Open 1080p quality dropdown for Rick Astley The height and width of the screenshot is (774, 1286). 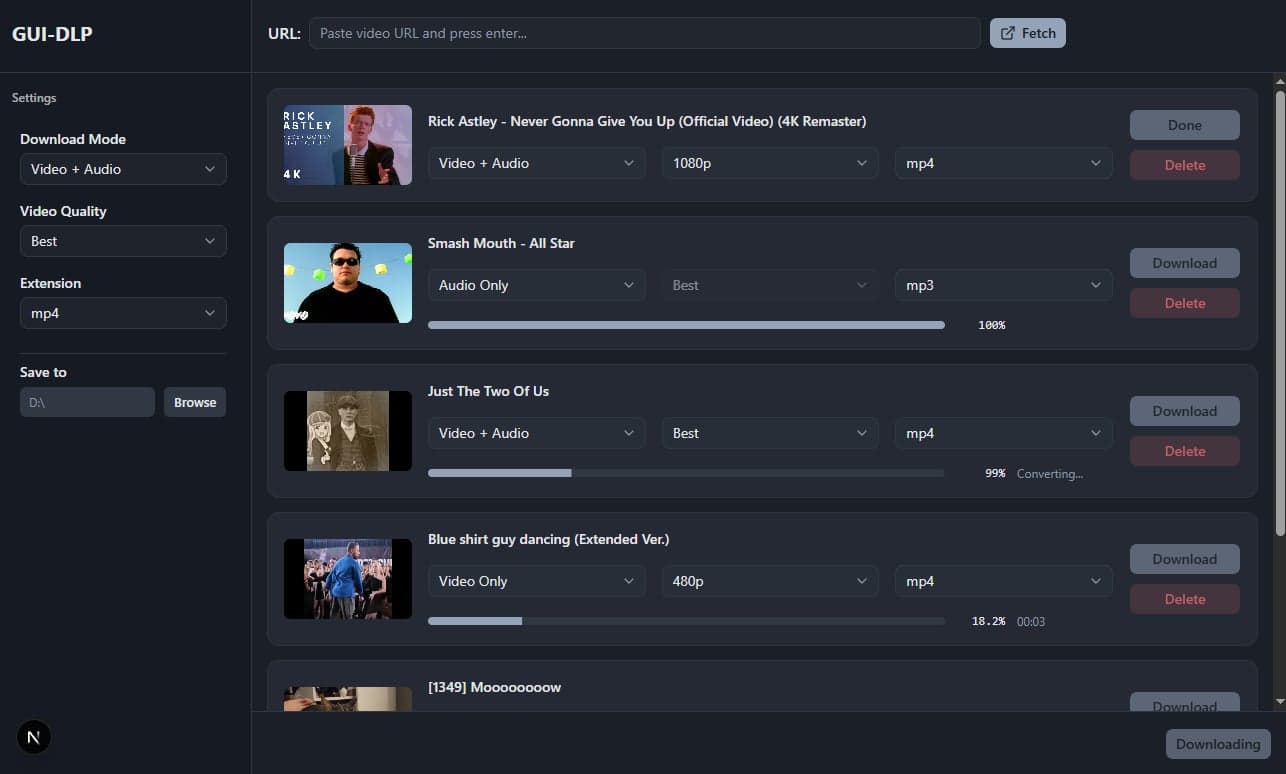(x=770, y=163)
